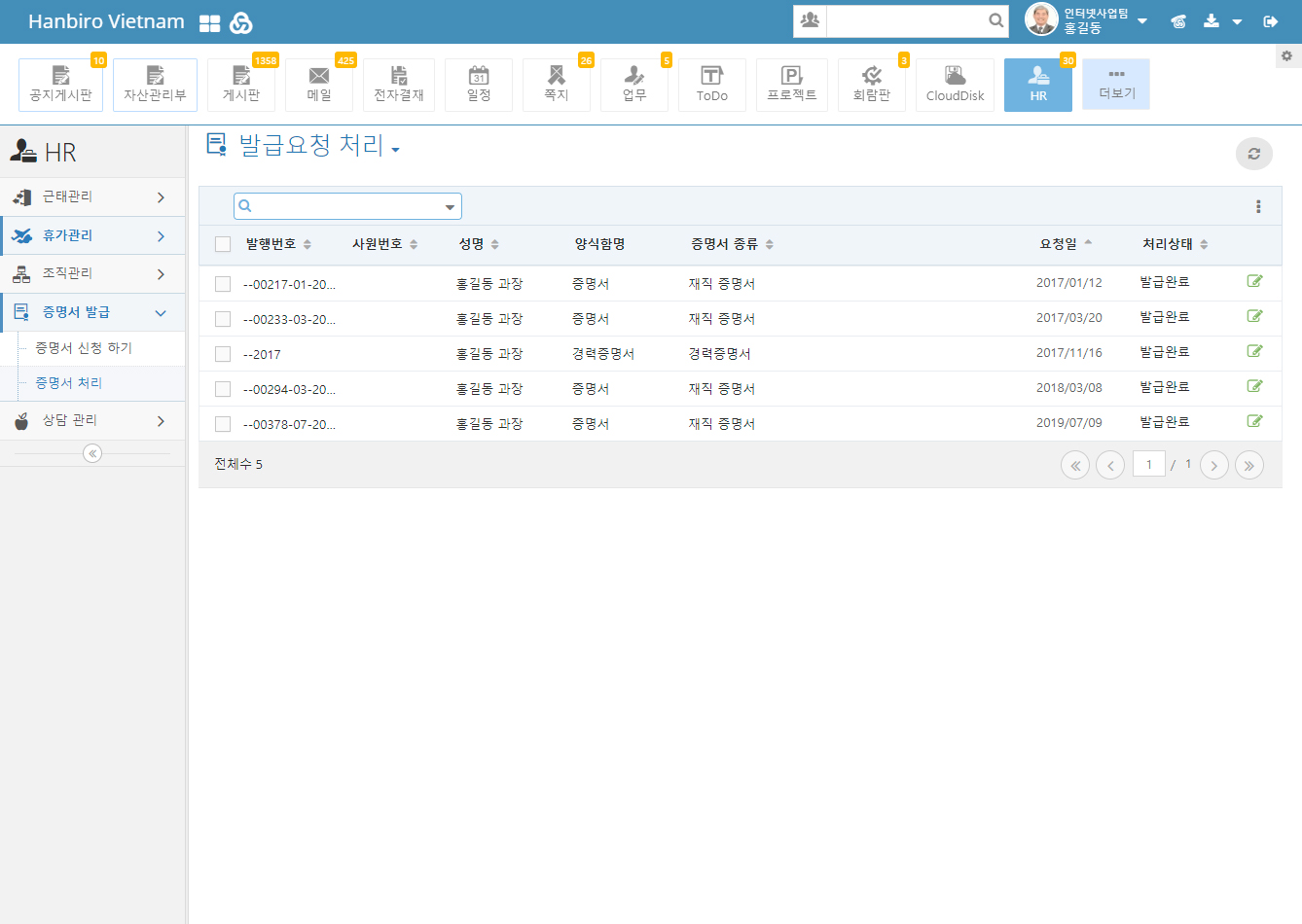Click the telephone icon in header

tap(1178, 21)
